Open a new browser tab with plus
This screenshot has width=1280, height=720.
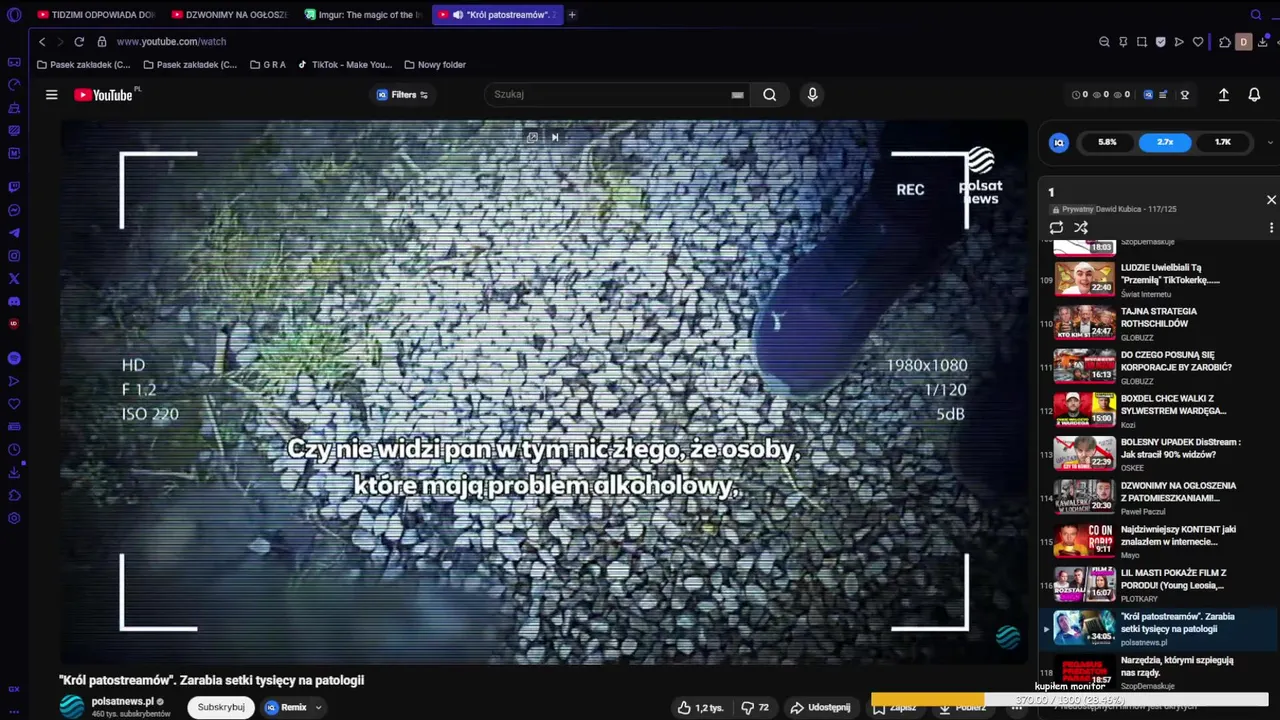click(x=572, y=15)
